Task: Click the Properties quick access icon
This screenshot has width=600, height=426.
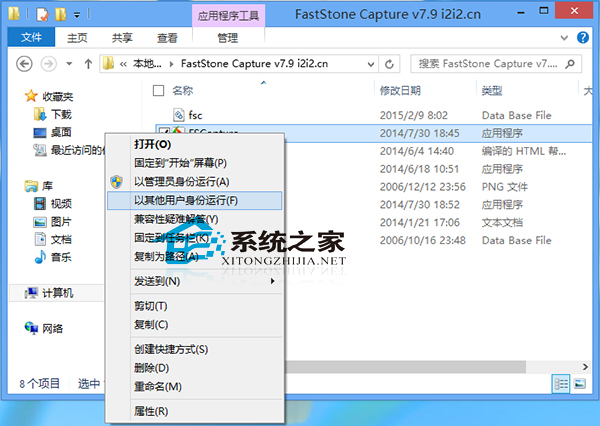Action: 42,15
